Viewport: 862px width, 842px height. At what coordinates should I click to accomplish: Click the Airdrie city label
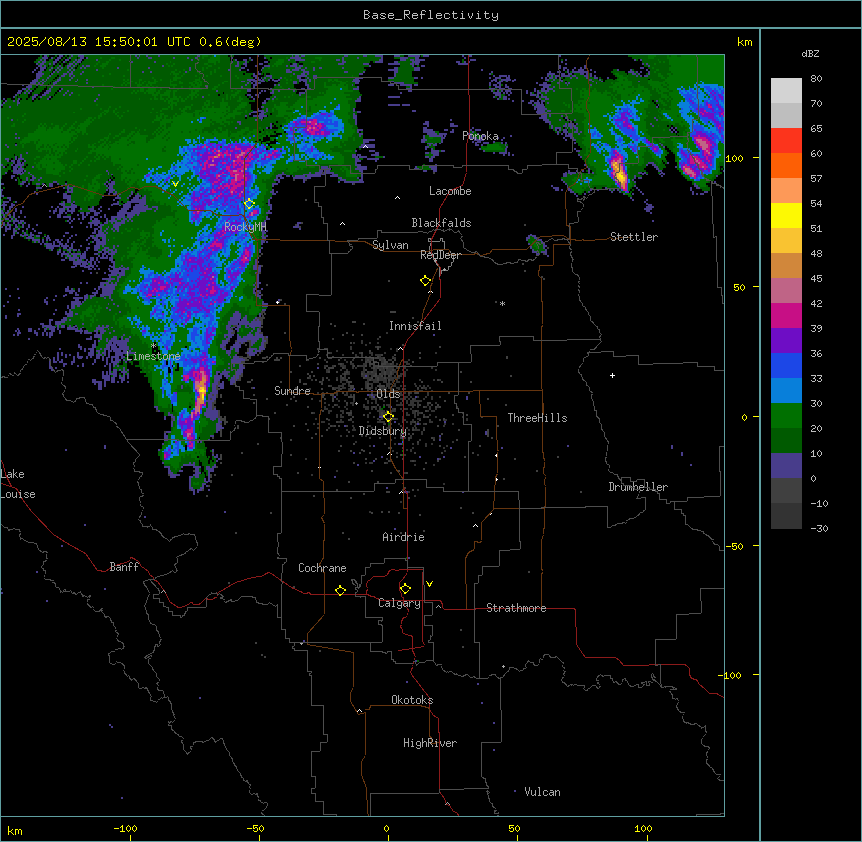[x=404, y=537]
